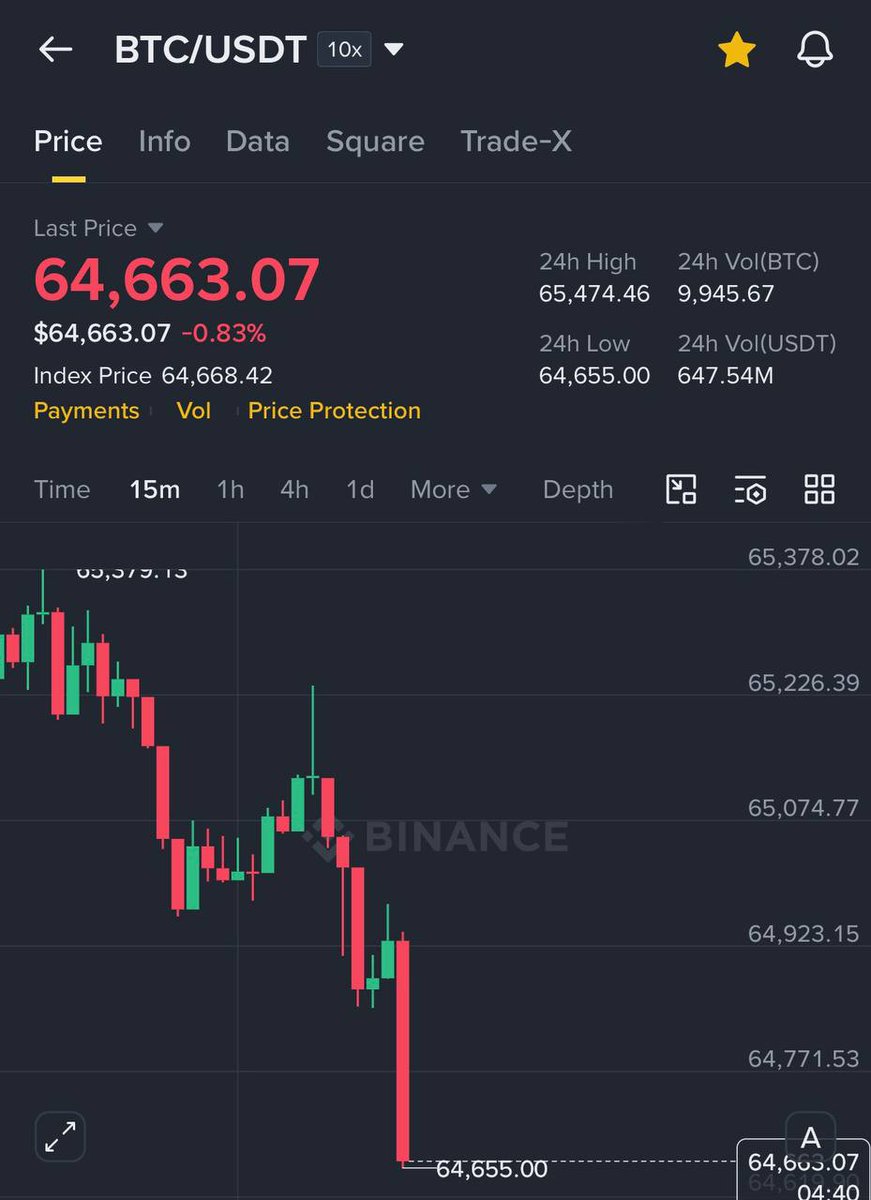Toggle the favorite star for BTC/USDT
The height and width of the screenshot is (1200, 871).
click(x=736, y=50)
